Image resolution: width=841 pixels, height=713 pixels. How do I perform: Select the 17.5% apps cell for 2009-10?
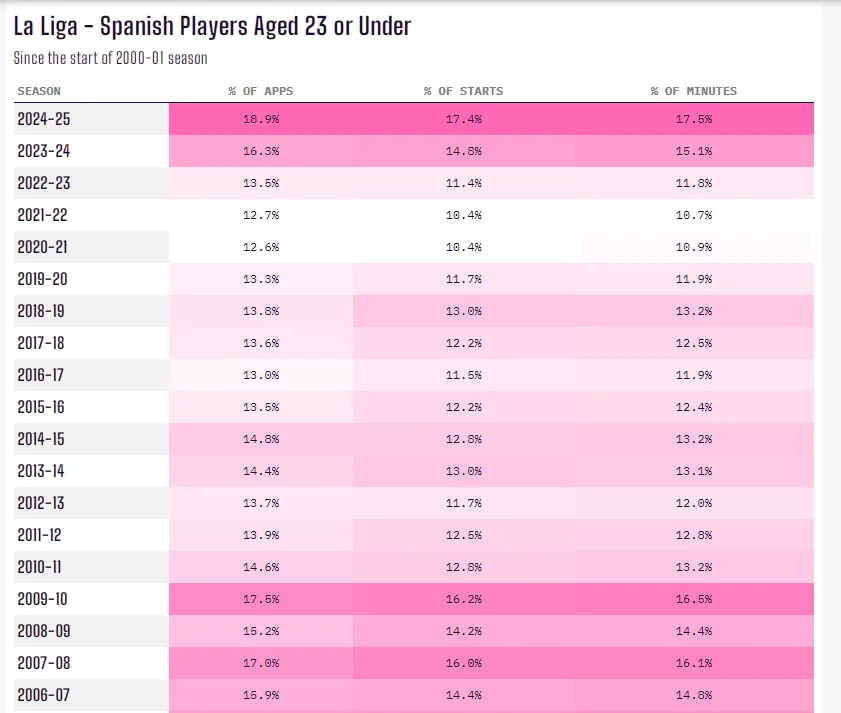(261, 599)
